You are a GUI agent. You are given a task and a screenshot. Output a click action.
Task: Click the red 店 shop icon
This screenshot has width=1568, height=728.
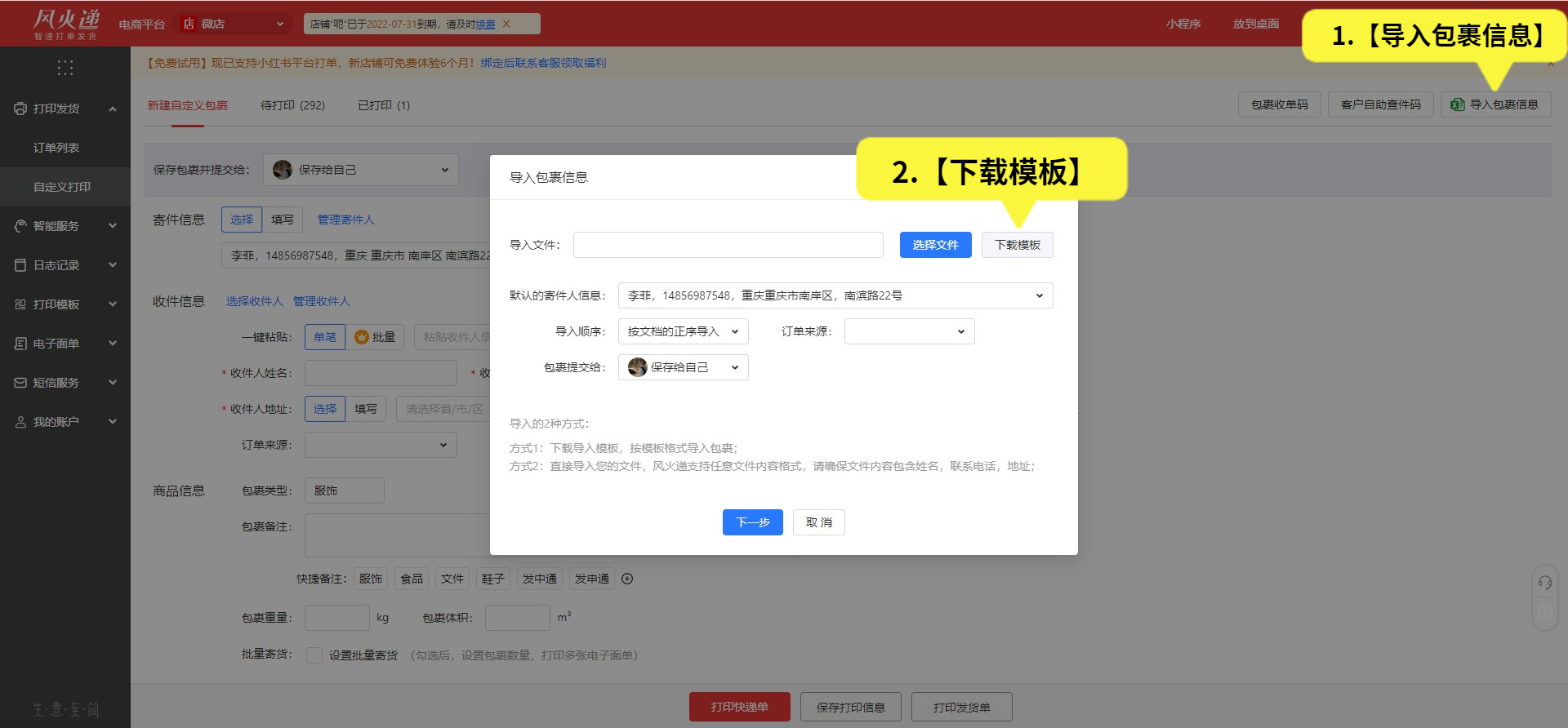click(189, 24)
